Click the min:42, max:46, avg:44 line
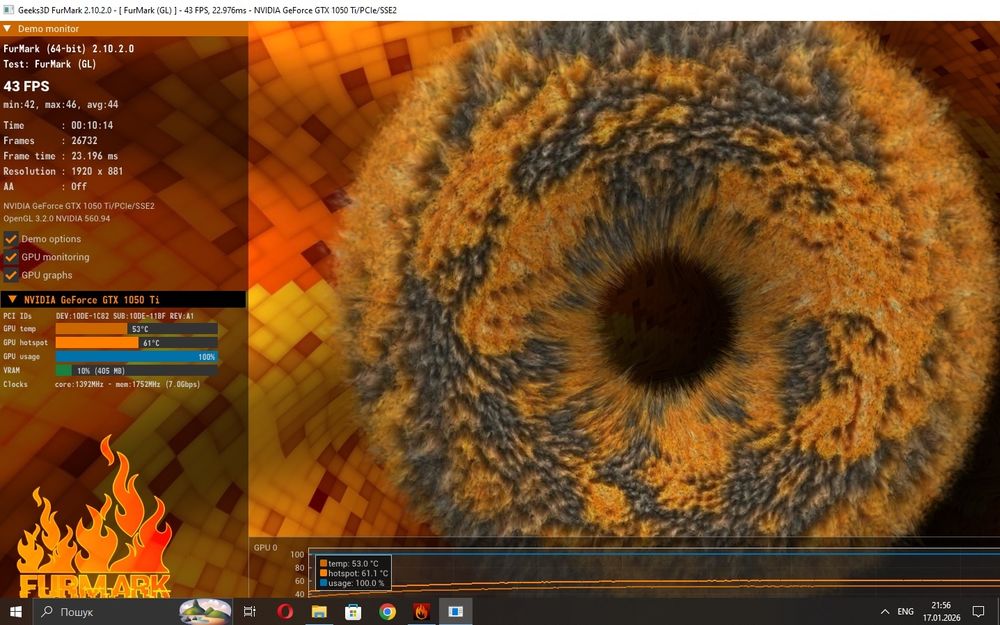Screen dimensions: 1000x625 (x=61, y=105)
